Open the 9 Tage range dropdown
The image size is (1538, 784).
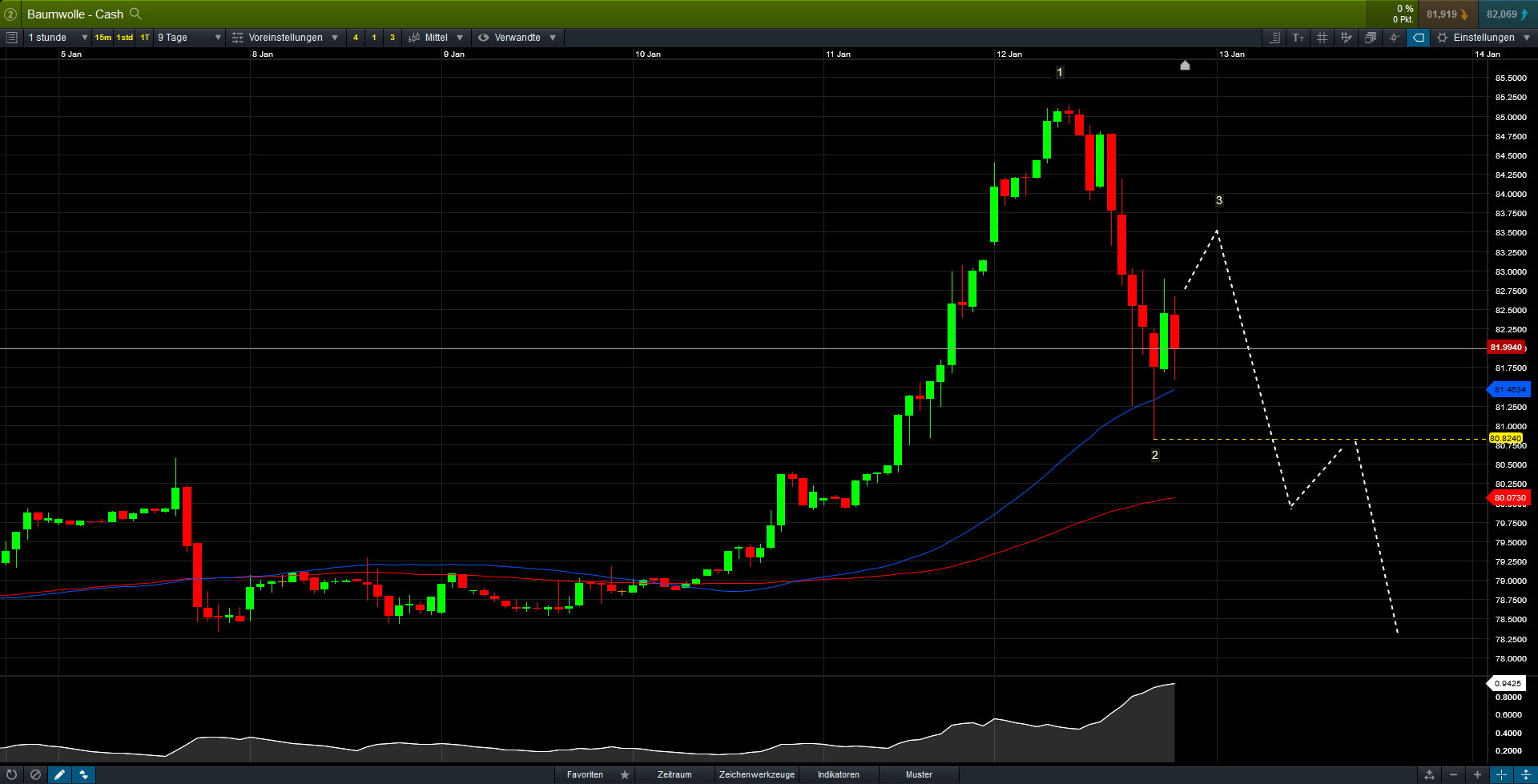tap(186, 37)
